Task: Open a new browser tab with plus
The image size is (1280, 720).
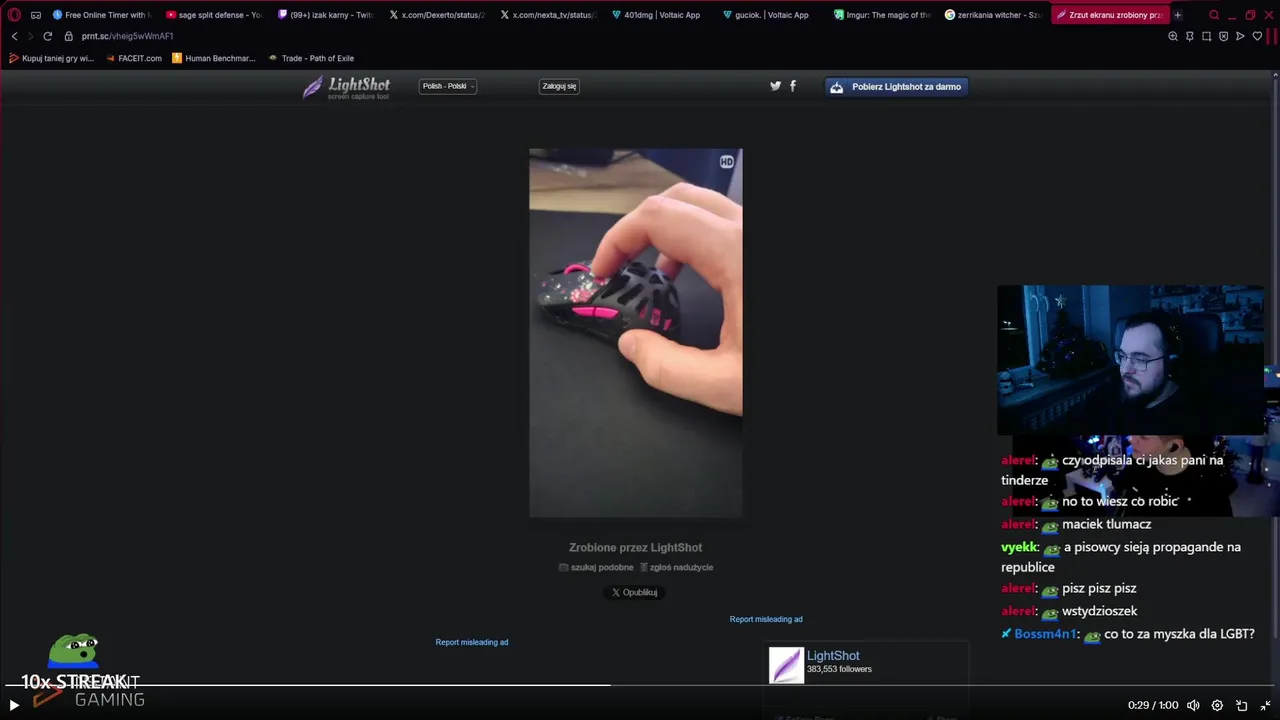Action: point(1177,15)
